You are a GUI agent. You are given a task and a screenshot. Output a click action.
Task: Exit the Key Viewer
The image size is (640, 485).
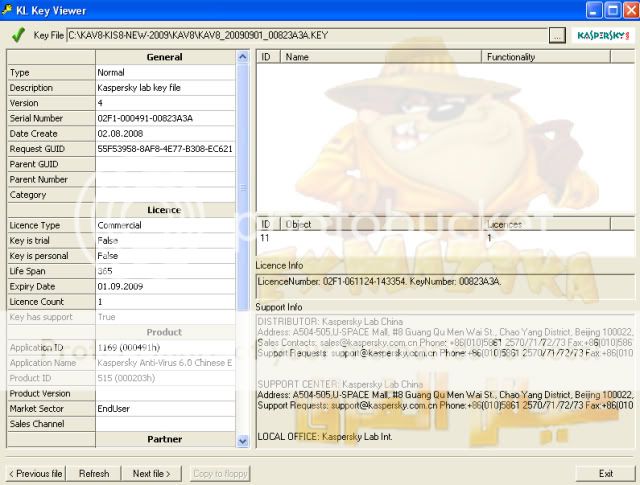click(x=606, y=474)
